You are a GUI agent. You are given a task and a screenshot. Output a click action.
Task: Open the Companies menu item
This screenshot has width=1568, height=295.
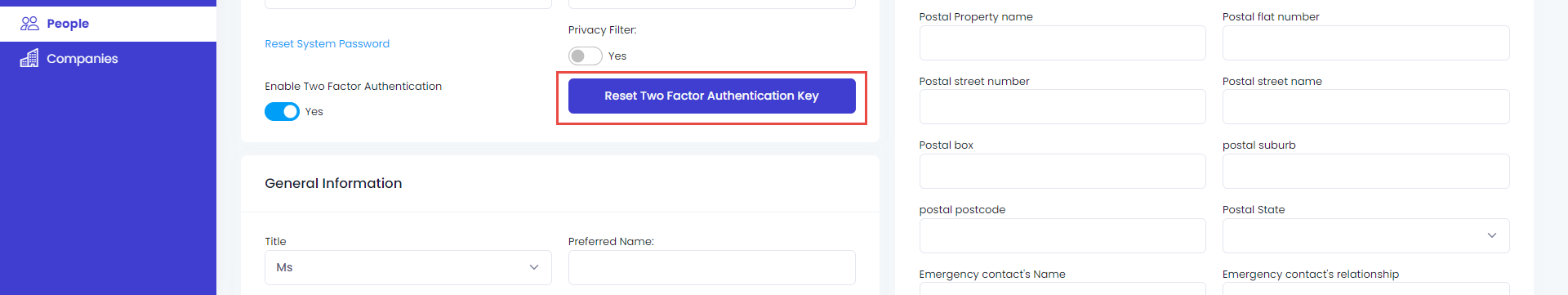tap(108, 59)
